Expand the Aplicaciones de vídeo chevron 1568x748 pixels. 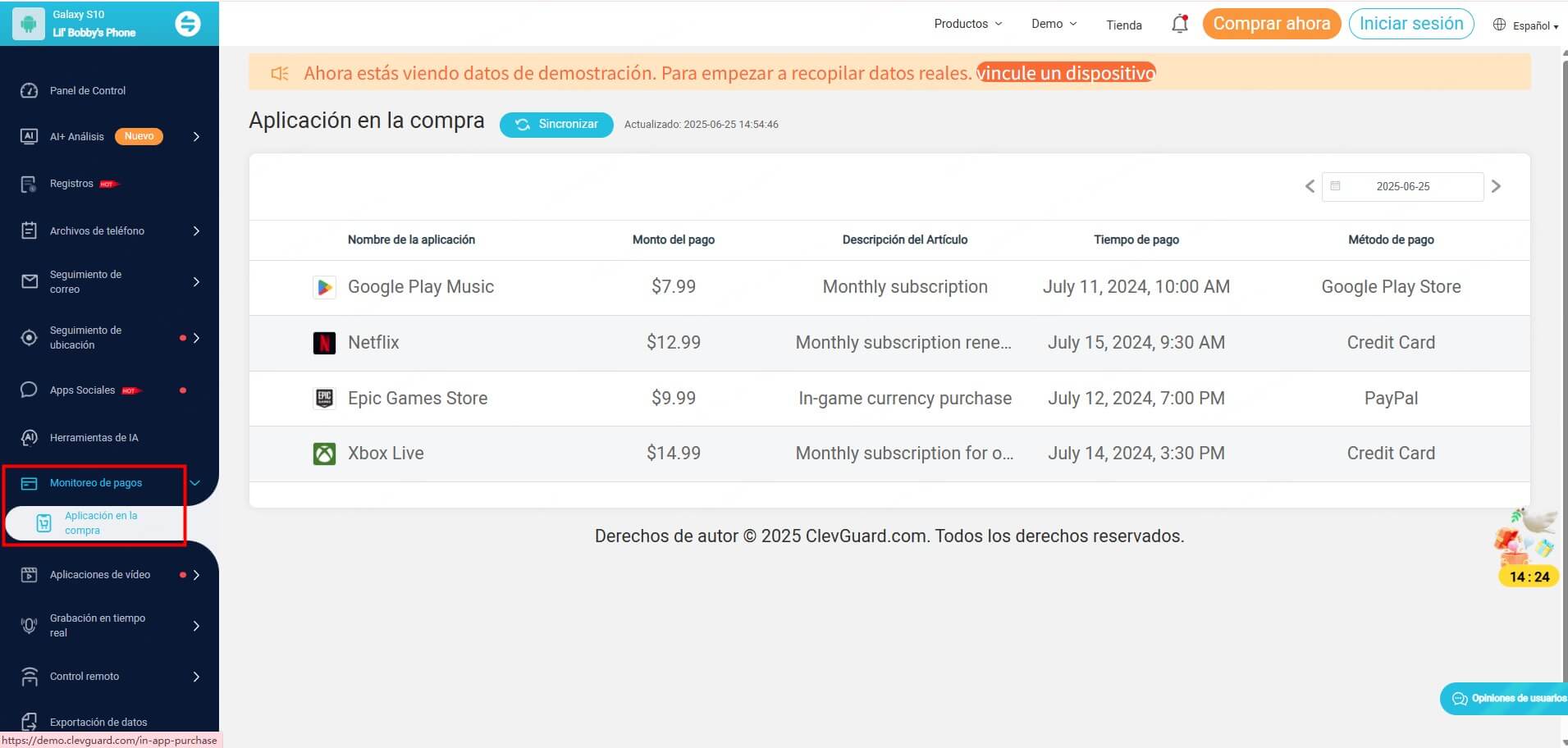pyautogui.click(x=196, y=575)
